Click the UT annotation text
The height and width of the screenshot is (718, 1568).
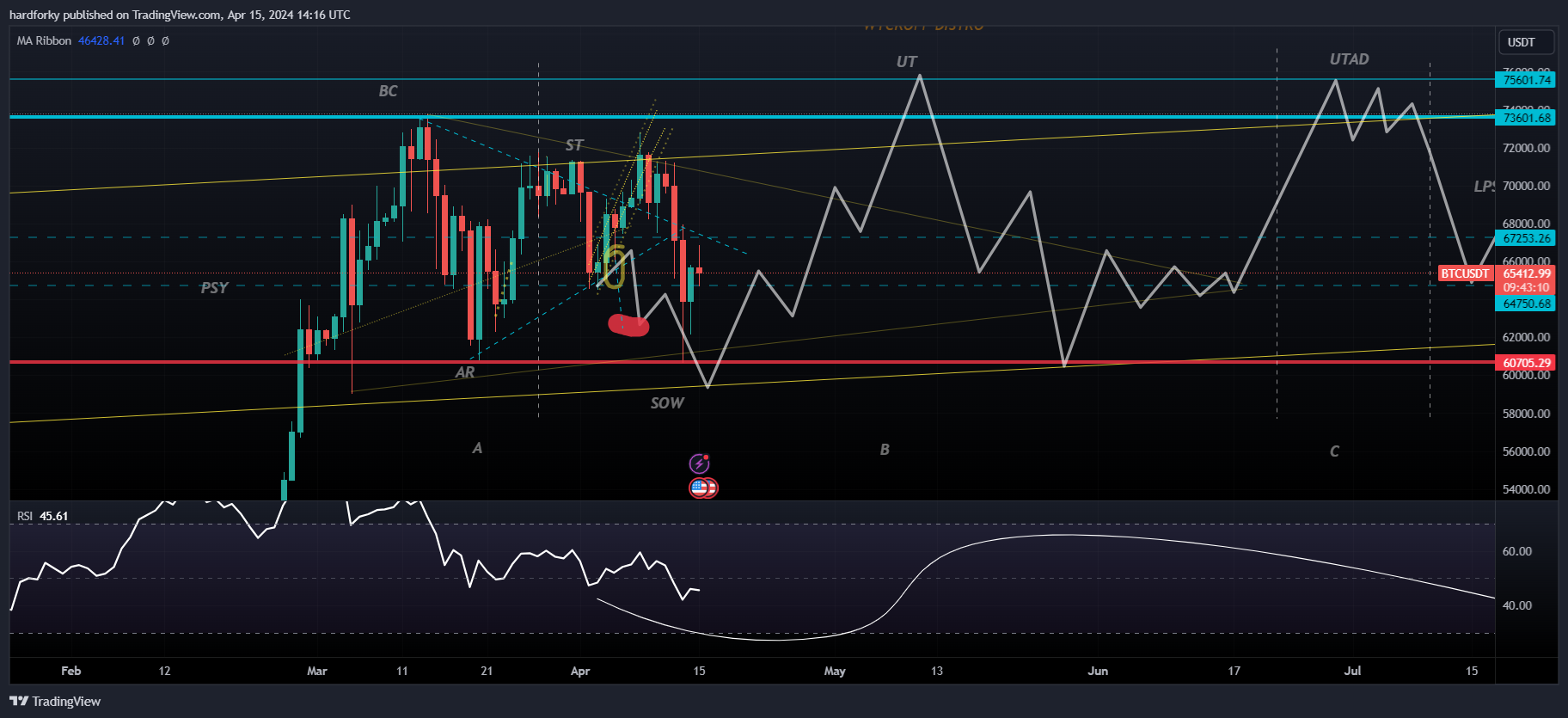tap(907, 62)
